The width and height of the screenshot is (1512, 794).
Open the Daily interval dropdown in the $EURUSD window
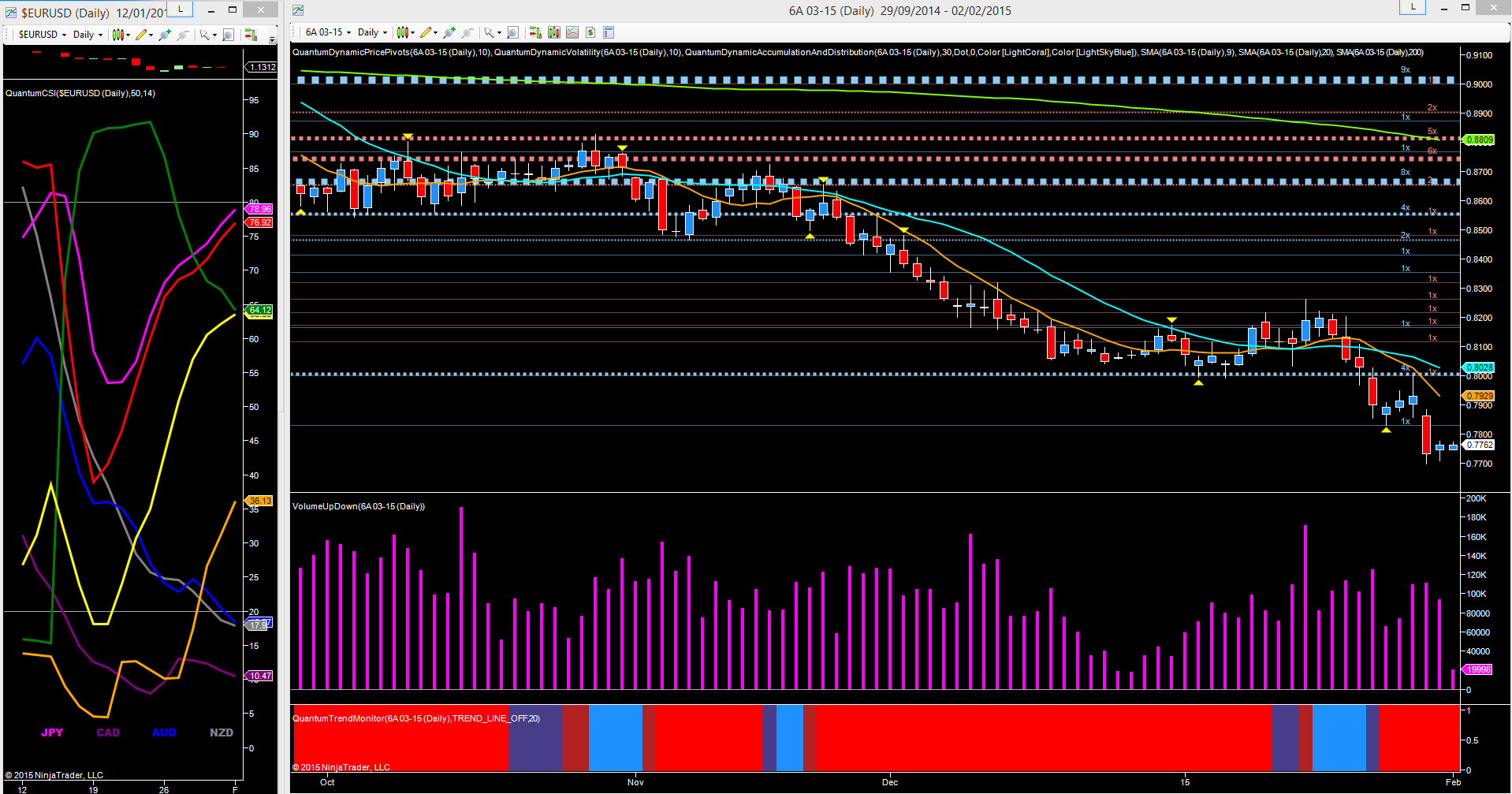click(88, 35)
